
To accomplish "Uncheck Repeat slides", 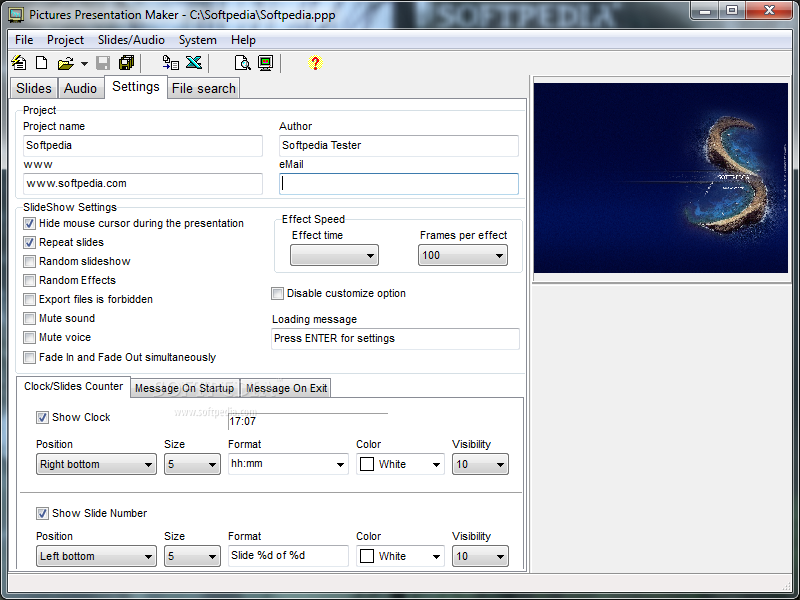I will tap(30, 242).
